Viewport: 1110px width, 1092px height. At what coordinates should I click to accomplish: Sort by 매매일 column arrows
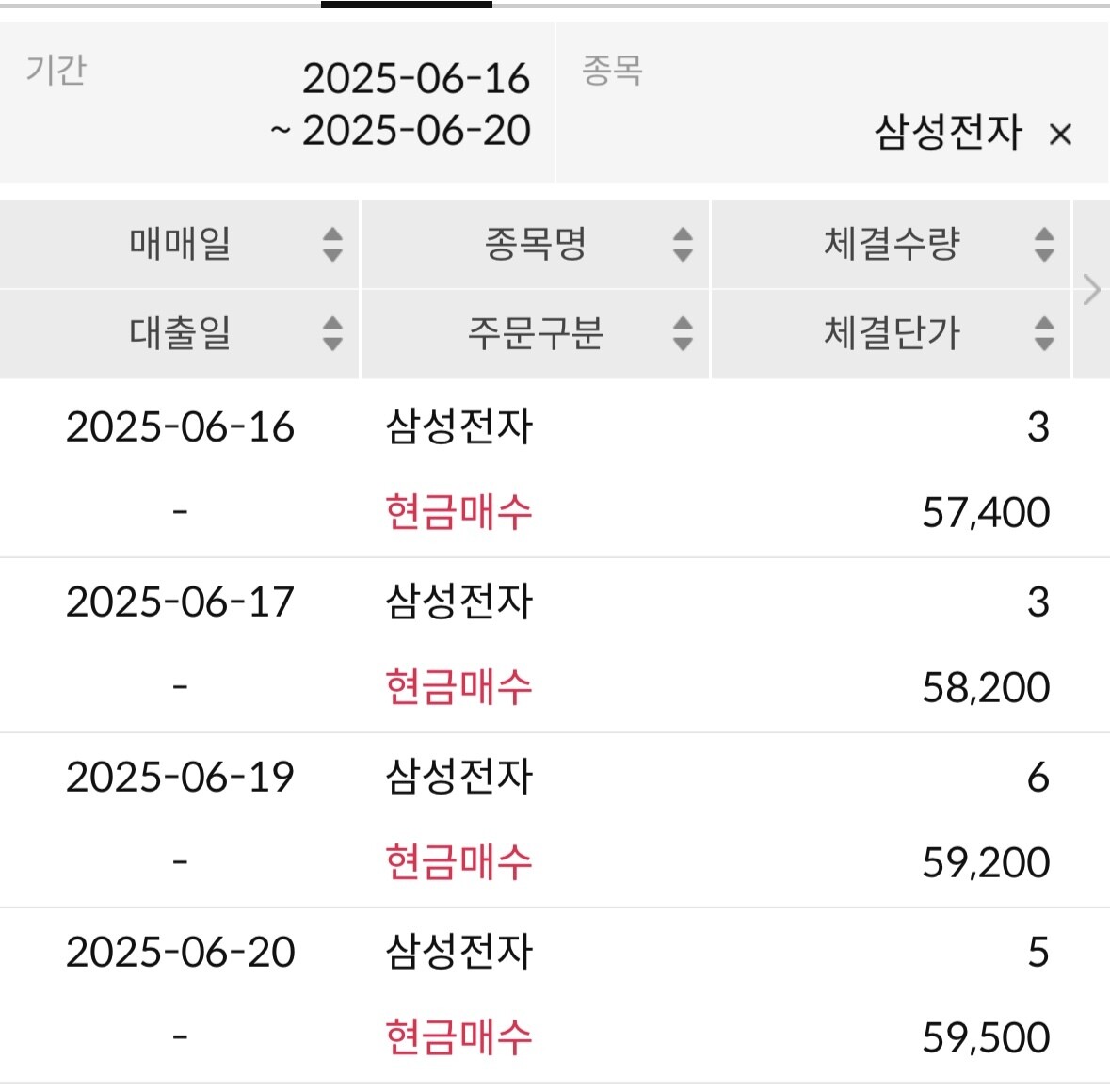point(332,244)
